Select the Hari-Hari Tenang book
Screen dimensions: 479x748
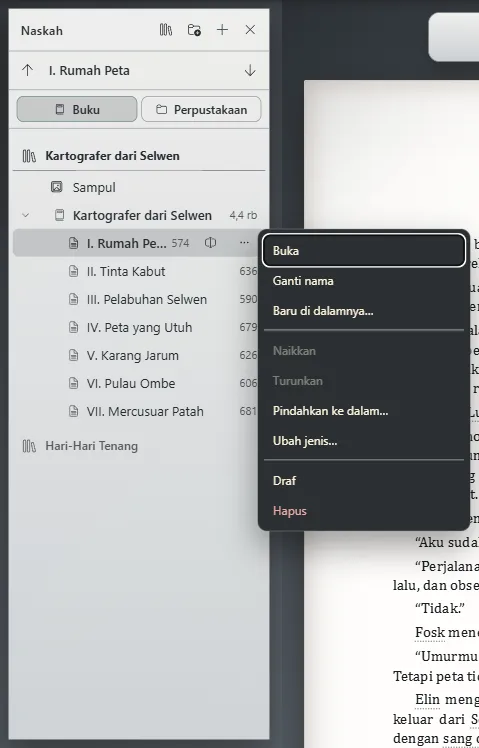tap(92, 446)
